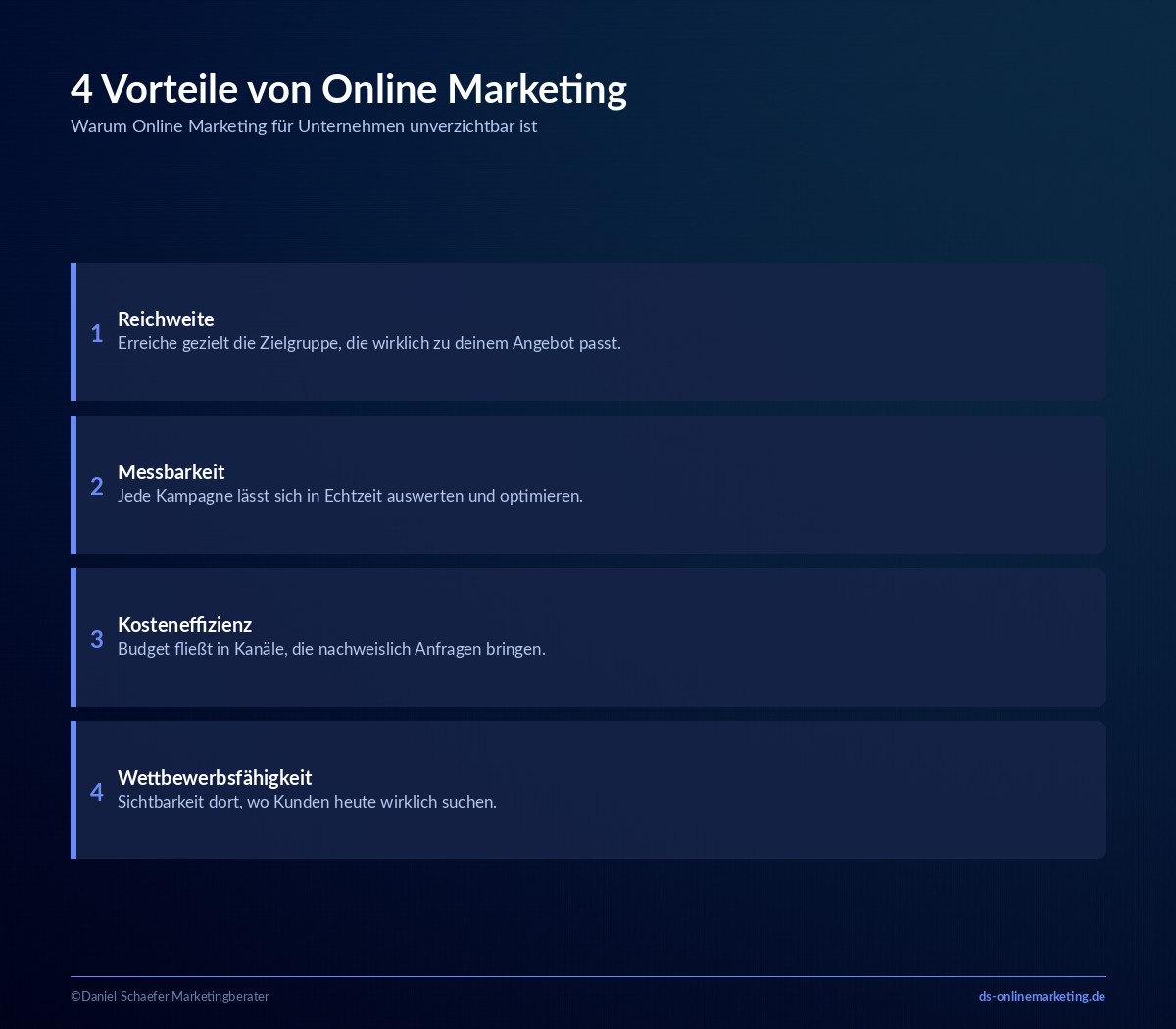Click the text 'Jede Kampagne lässt sich in Echtzeit…'
The width and height of the screenshot is (1176, 1029).
(x=350, y=496)
